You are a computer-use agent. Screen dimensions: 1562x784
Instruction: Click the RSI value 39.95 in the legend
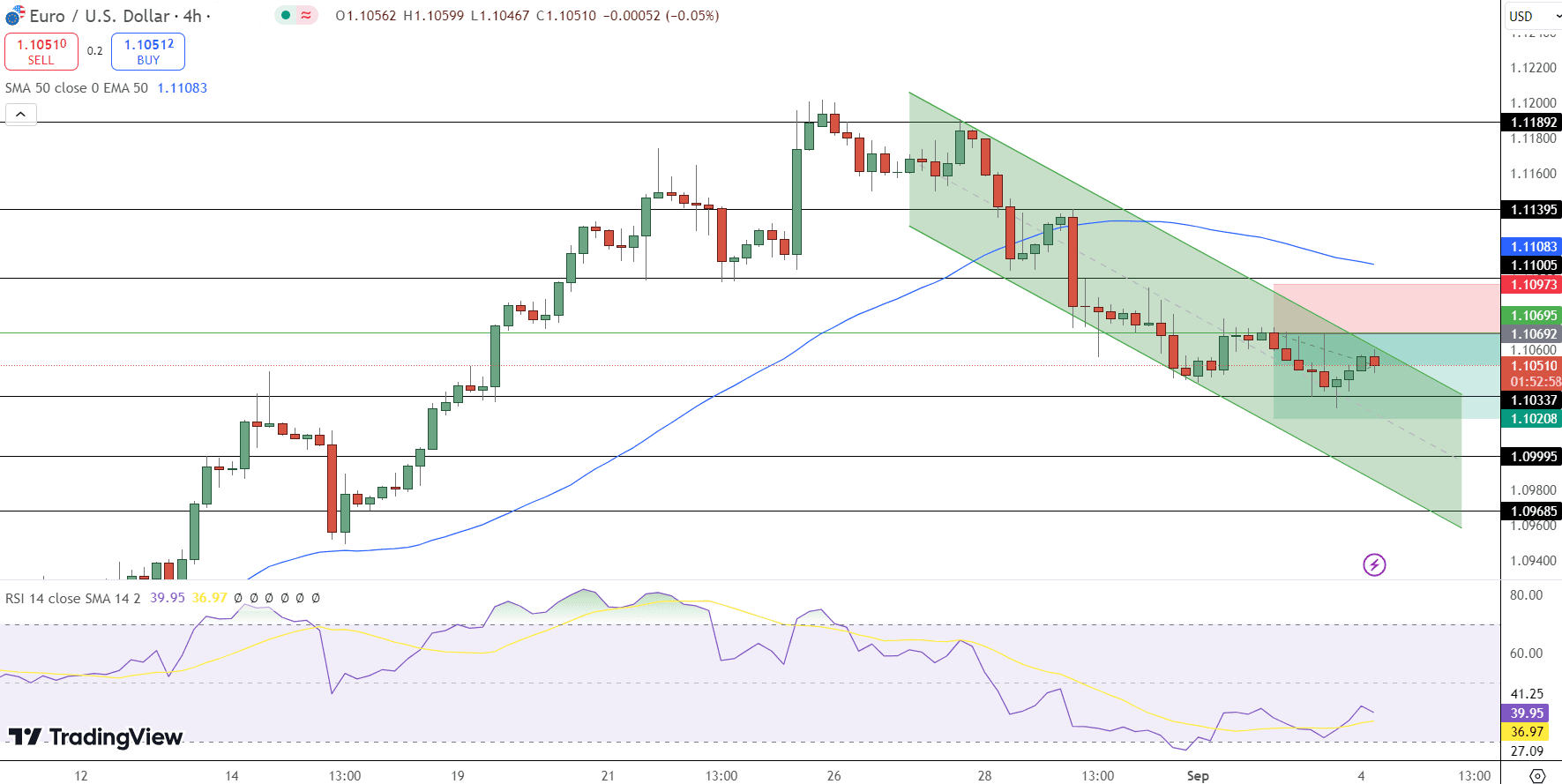[168, 598]
